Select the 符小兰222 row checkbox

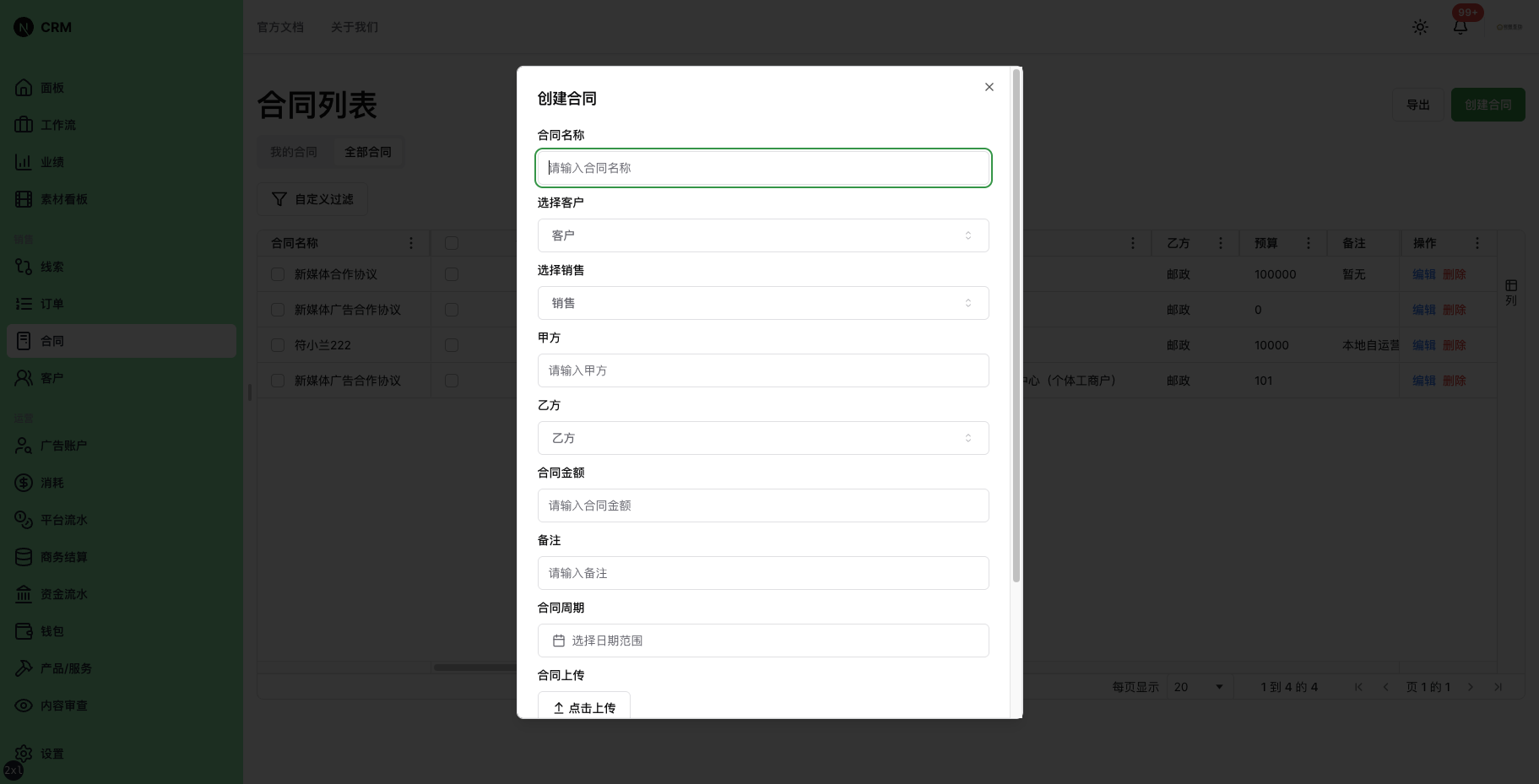point(277,344)
